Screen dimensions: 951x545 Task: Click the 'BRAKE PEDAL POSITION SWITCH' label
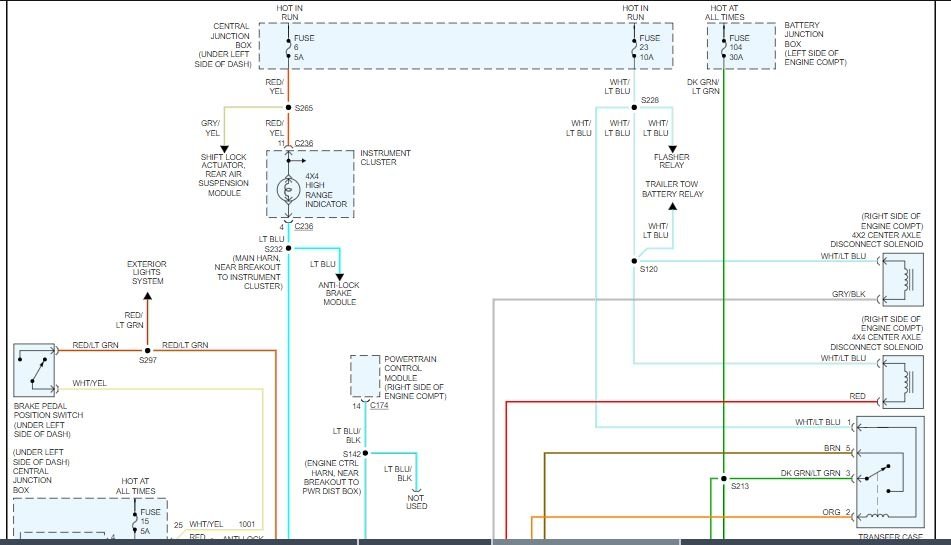point(49,410)
